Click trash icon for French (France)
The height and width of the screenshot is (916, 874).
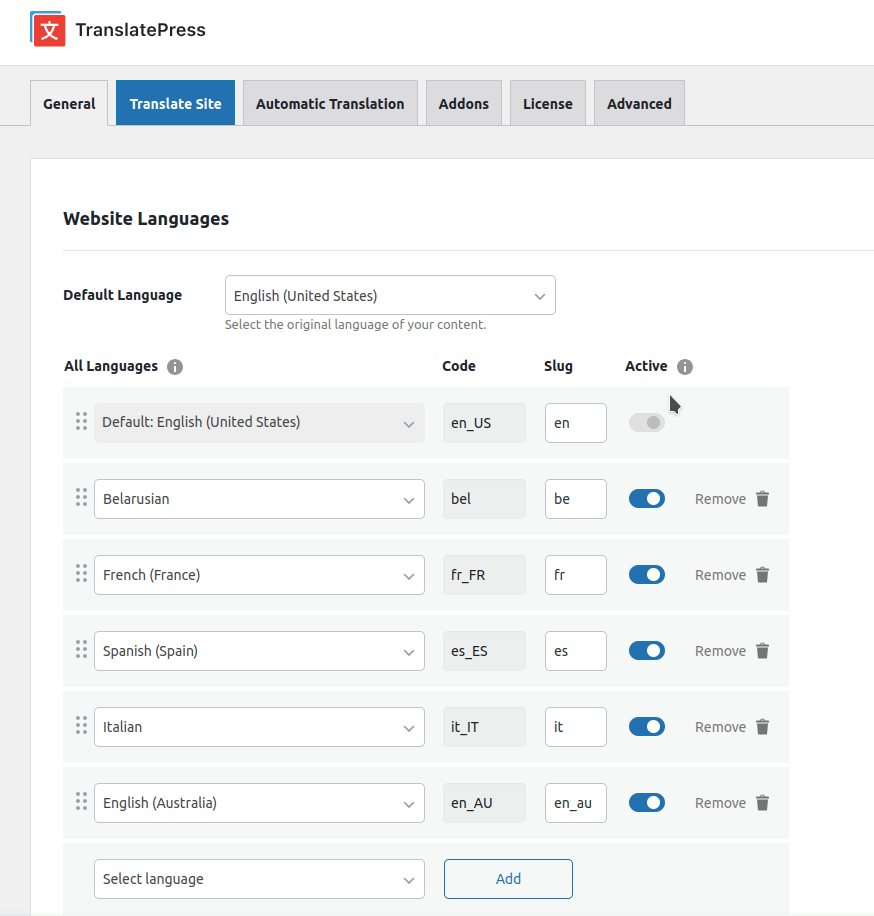762,575
